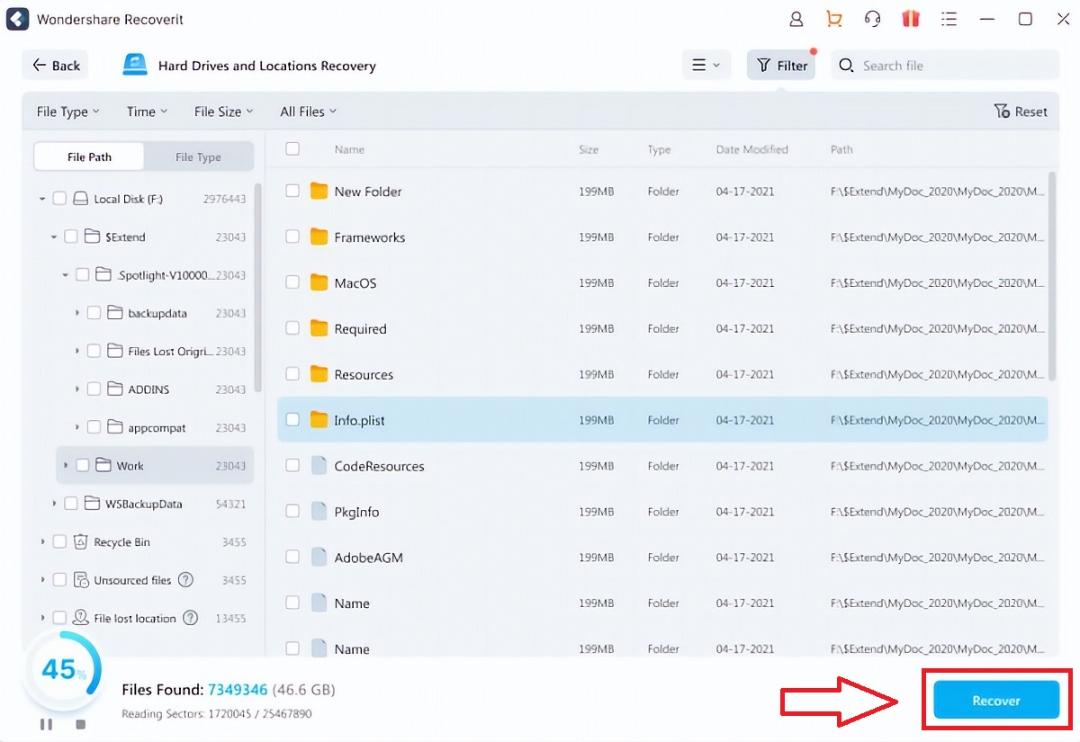The height and width of the screenshot is (742, 1080).
Task: Pause the scan
Action: (46, 724)
